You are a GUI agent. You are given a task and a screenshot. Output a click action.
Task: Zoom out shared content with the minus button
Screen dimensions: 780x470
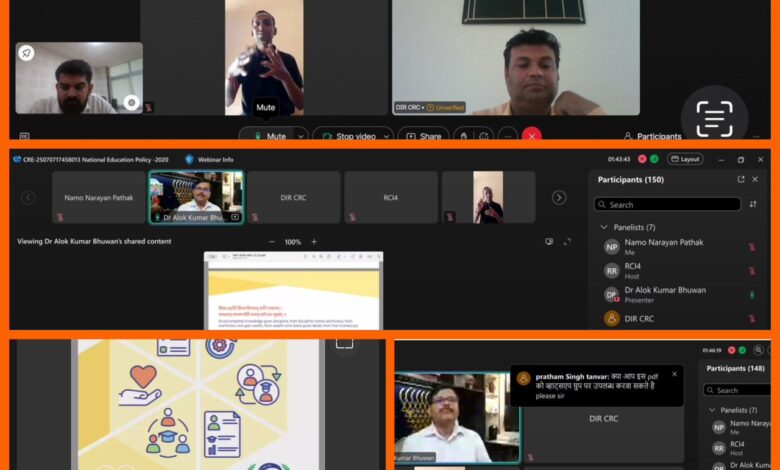[x=272, y=242]
